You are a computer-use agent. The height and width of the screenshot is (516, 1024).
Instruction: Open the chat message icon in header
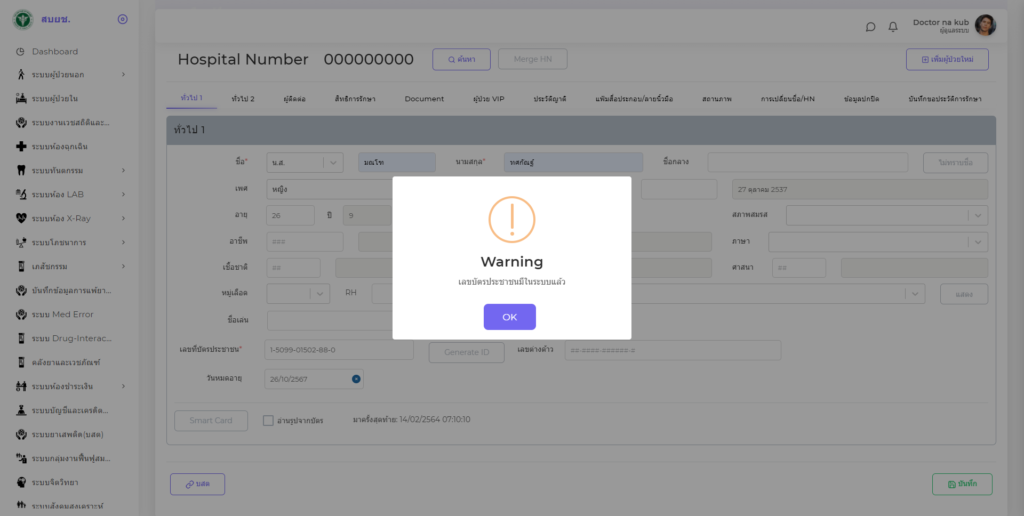pos(870,27)
